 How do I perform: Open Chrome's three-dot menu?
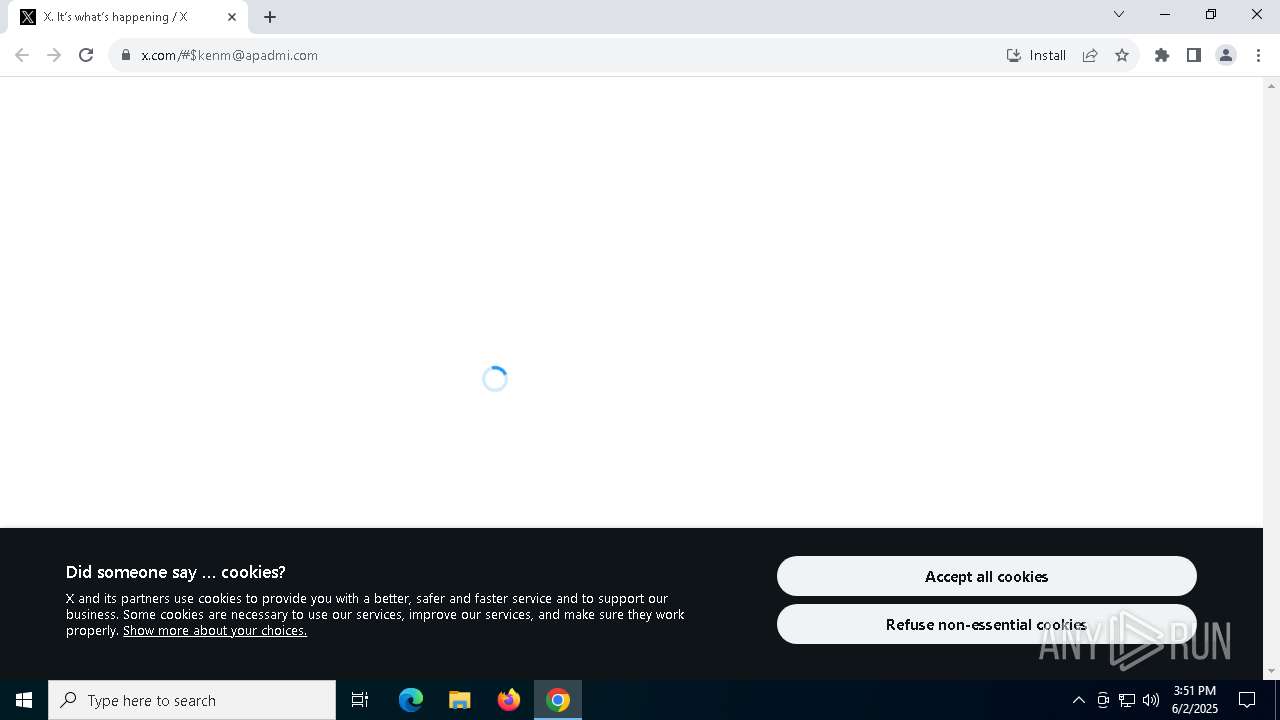[1258, 55]
